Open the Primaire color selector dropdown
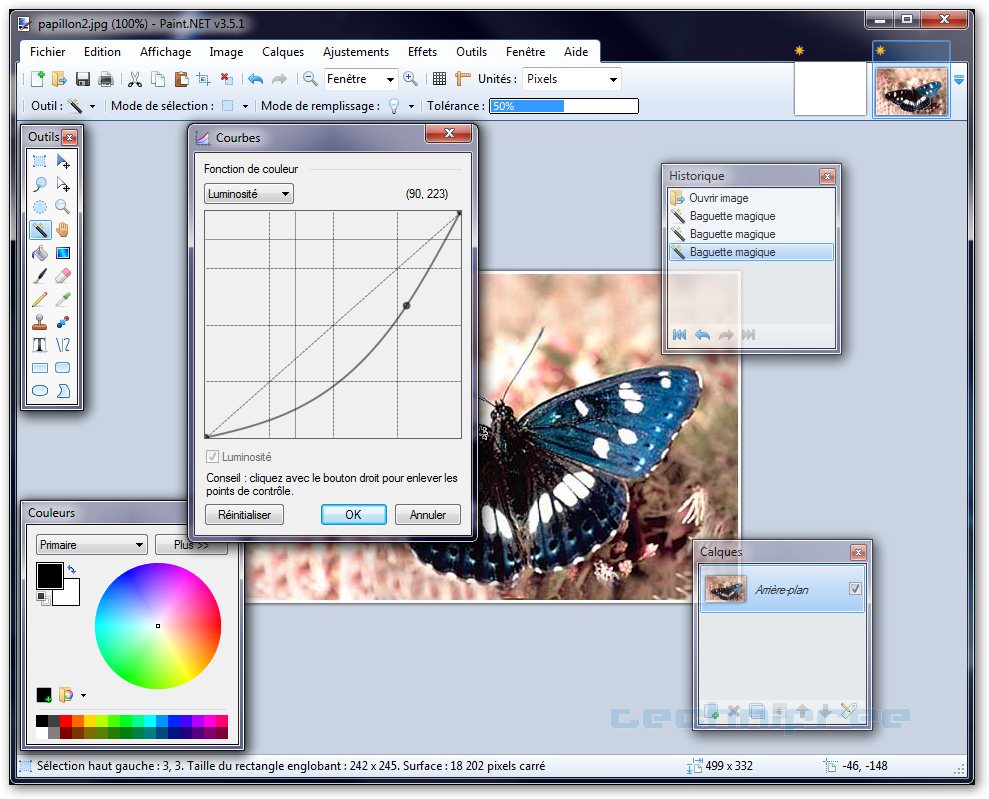Viewport: 989px width, 799px height. [x=92, y=545]
